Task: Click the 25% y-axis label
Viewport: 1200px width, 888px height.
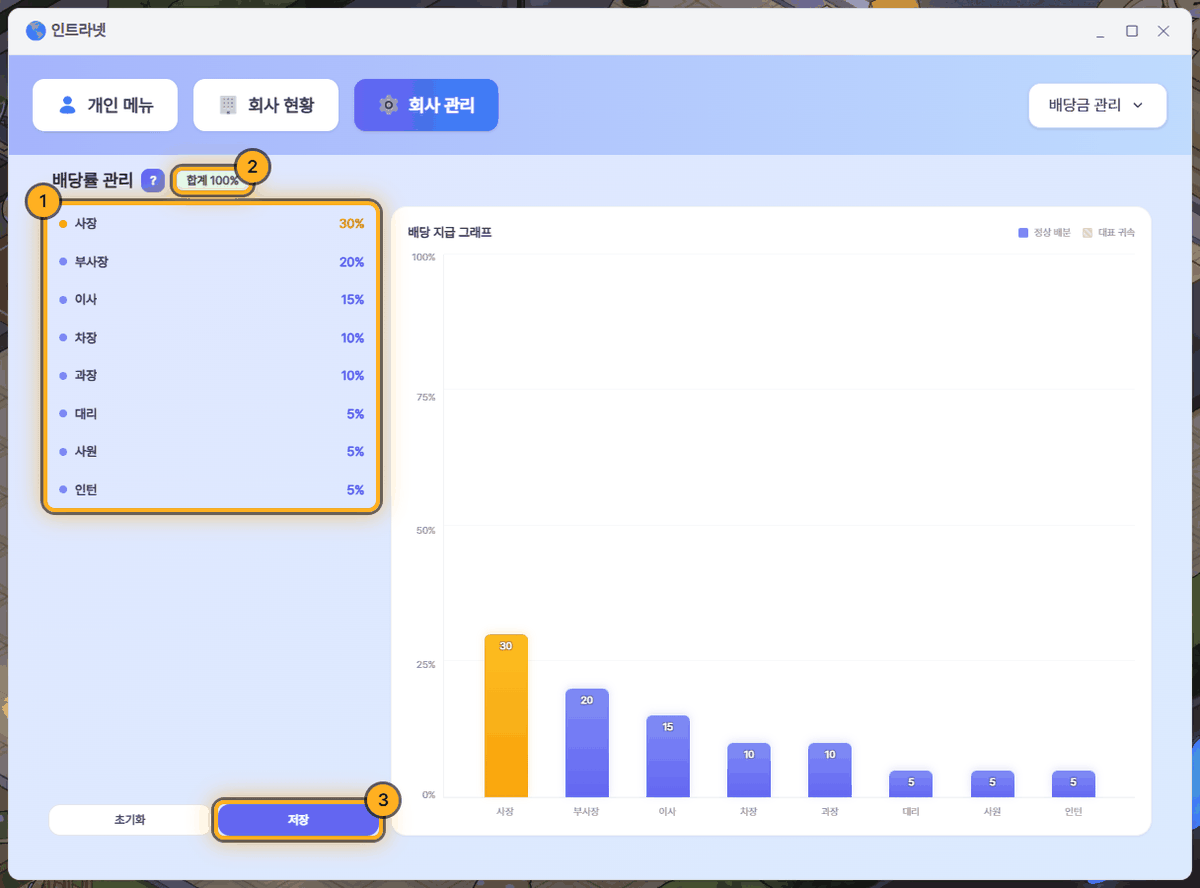Action: point(425,664)
